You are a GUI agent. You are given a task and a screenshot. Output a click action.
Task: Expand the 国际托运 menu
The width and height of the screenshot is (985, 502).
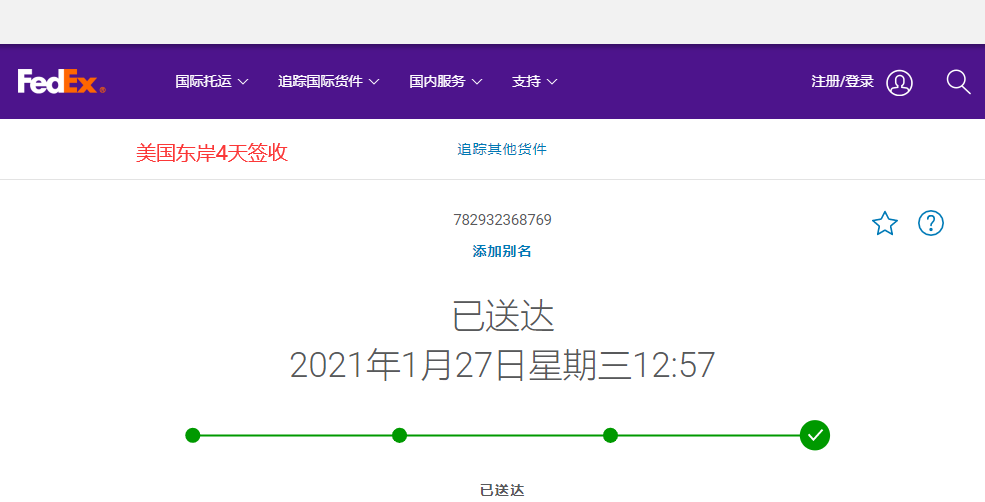pyautogui.click(x=212, y=81)
